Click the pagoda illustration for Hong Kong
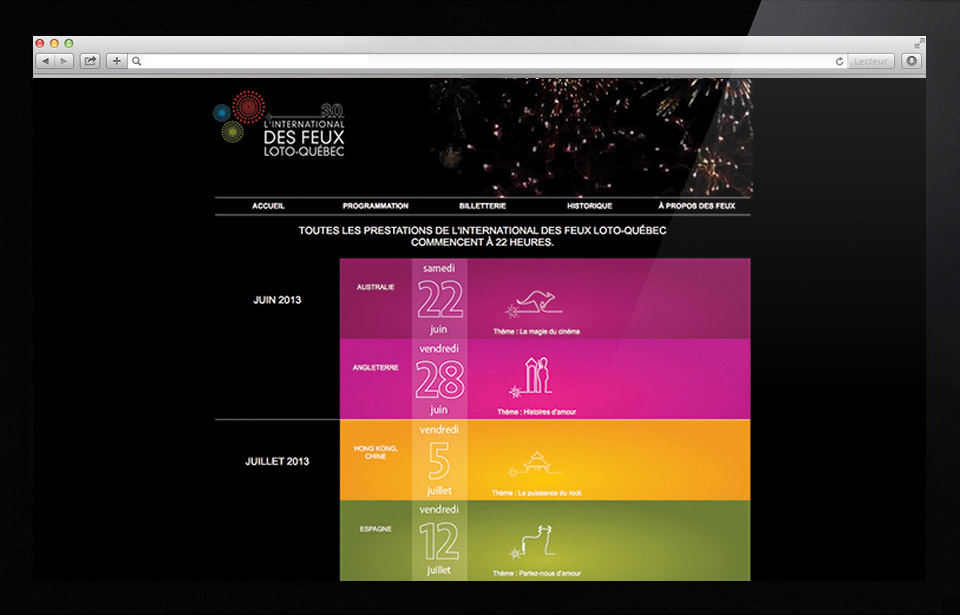 pos(531,461)
